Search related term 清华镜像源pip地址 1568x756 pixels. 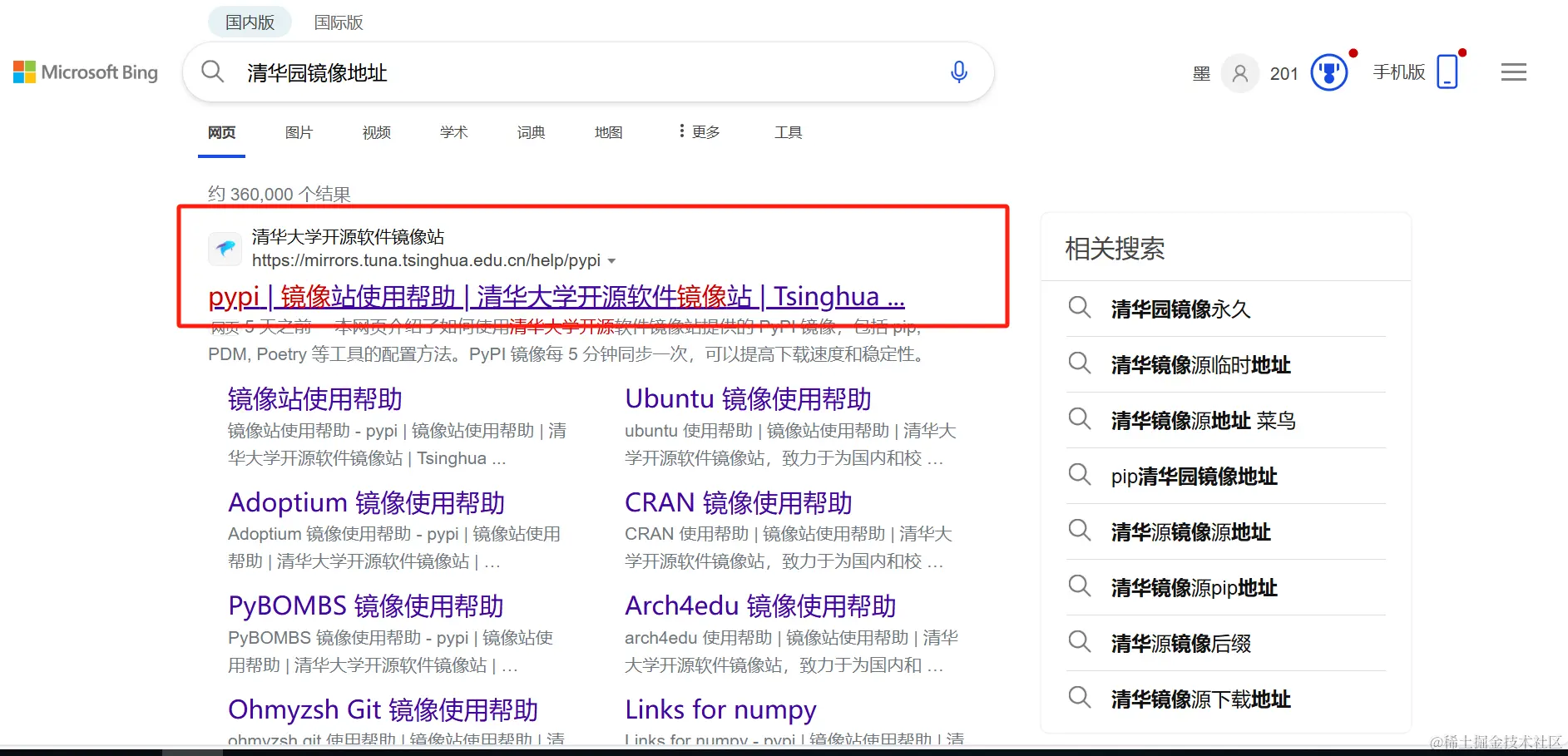[1195, 588]
